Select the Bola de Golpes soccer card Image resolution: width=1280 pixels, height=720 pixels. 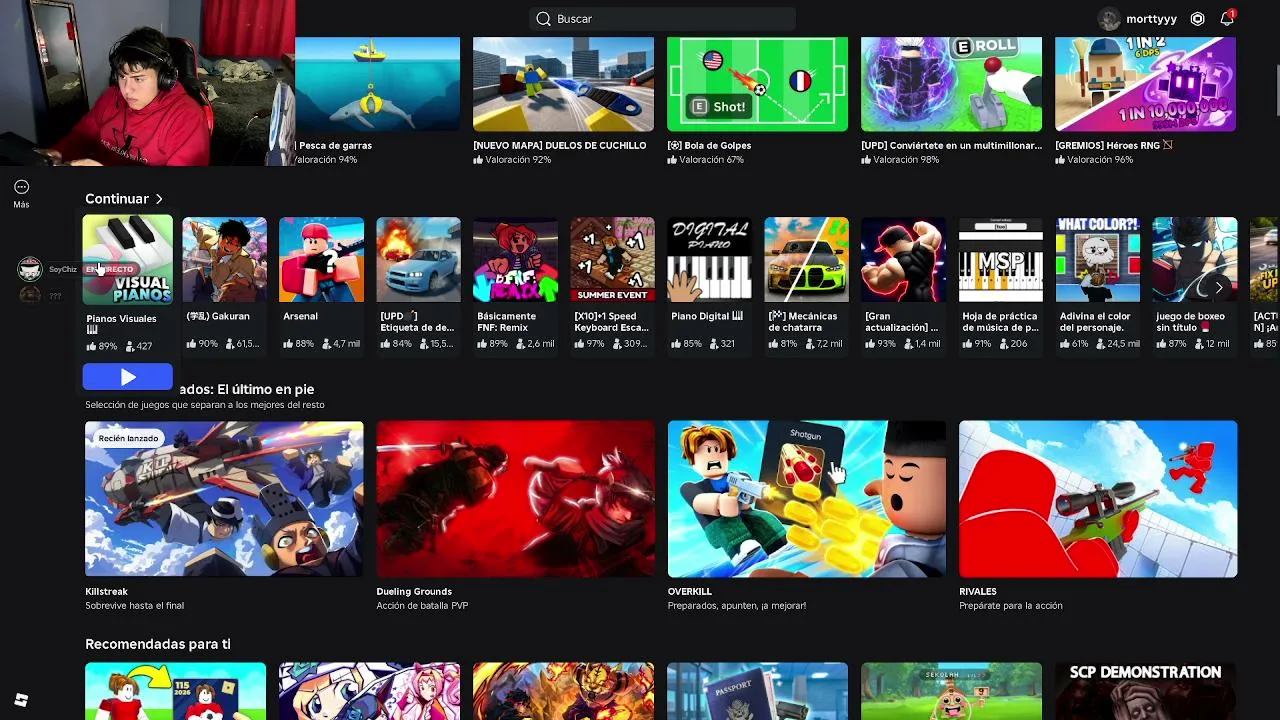[x=757, y=84]
